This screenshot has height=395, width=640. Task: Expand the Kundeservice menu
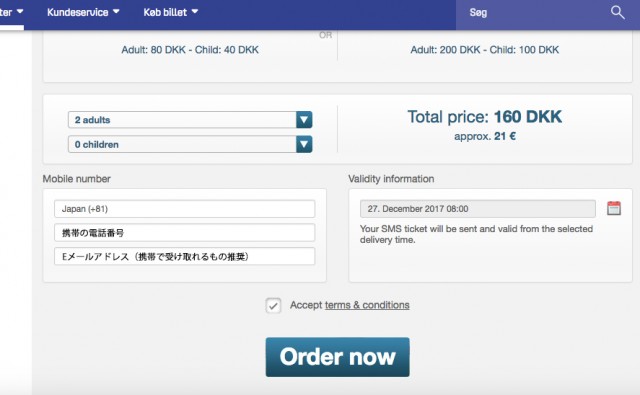[x=83, y=12]
